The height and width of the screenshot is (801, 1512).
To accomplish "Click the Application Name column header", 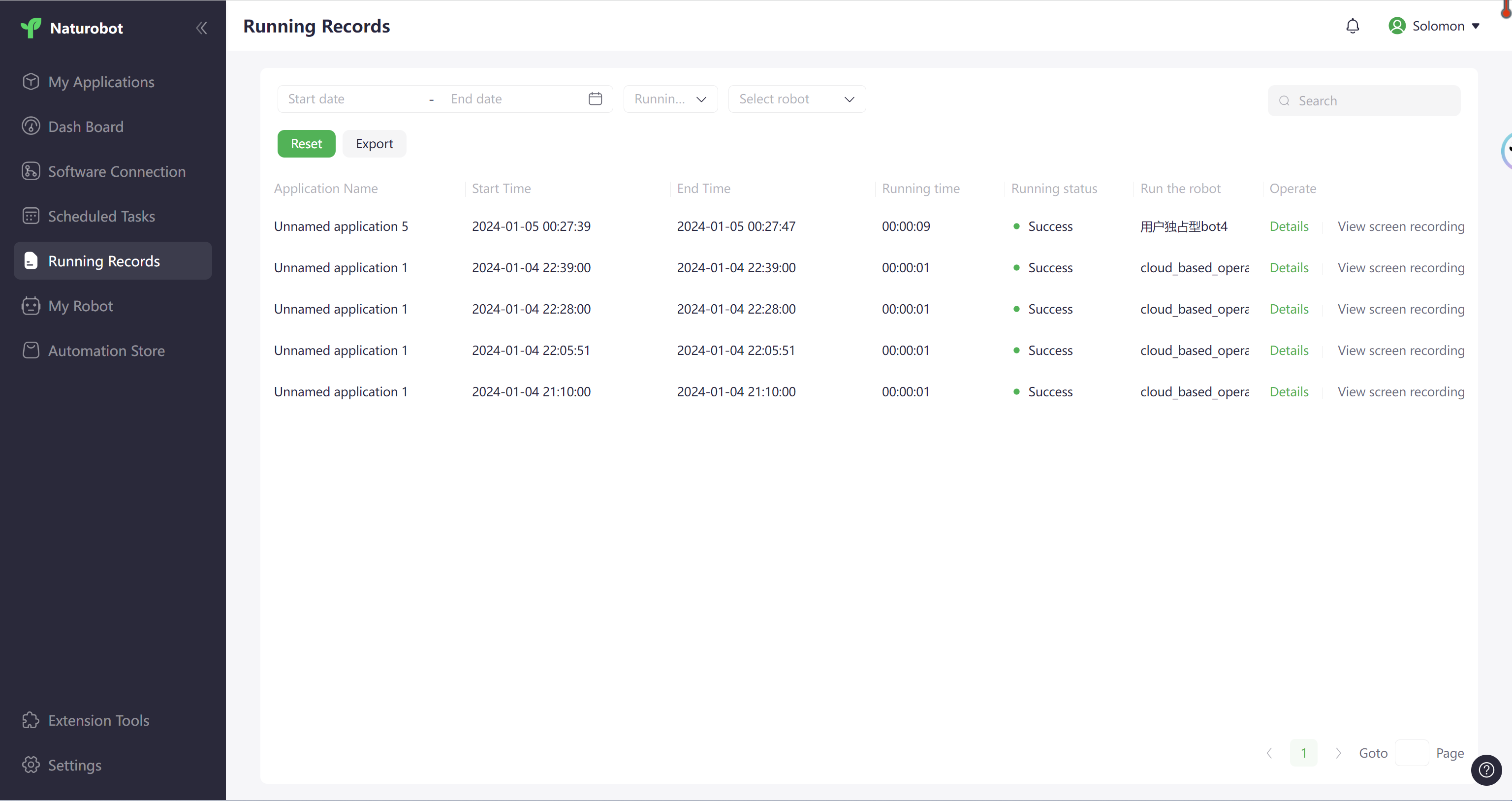I will [326, 189].
